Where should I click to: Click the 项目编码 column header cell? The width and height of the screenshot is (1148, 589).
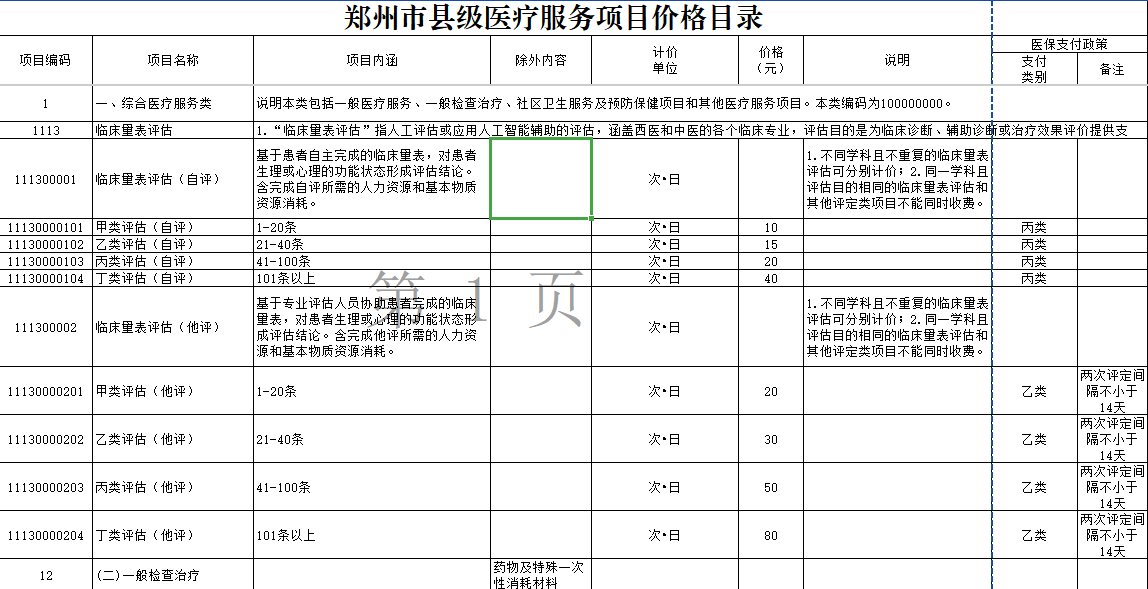click(46, 60)
